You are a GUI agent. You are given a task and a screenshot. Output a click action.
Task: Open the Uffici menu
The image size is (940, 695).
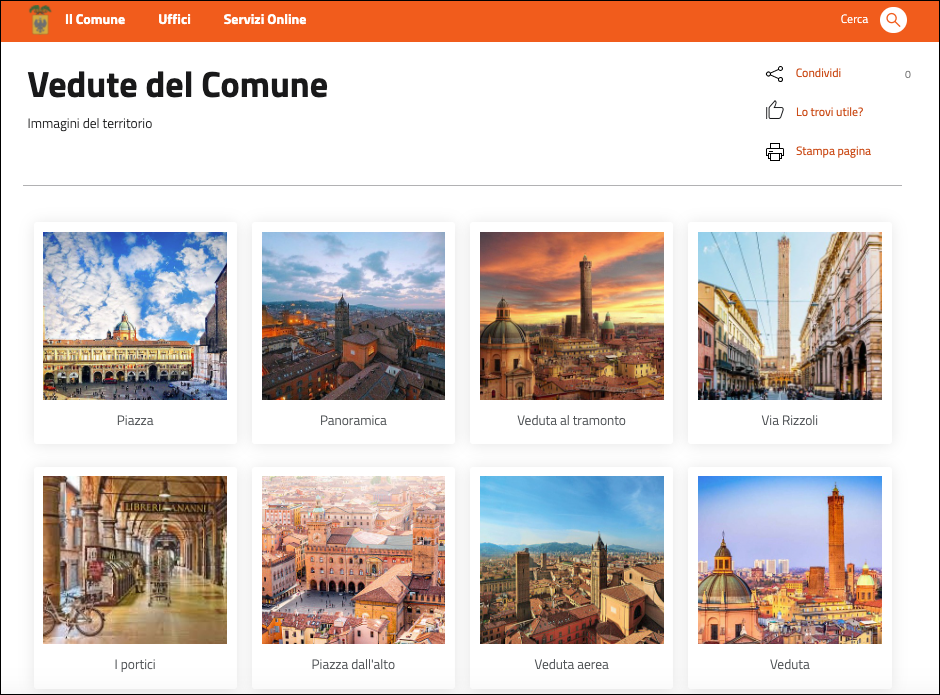click(x=174, y=20)
